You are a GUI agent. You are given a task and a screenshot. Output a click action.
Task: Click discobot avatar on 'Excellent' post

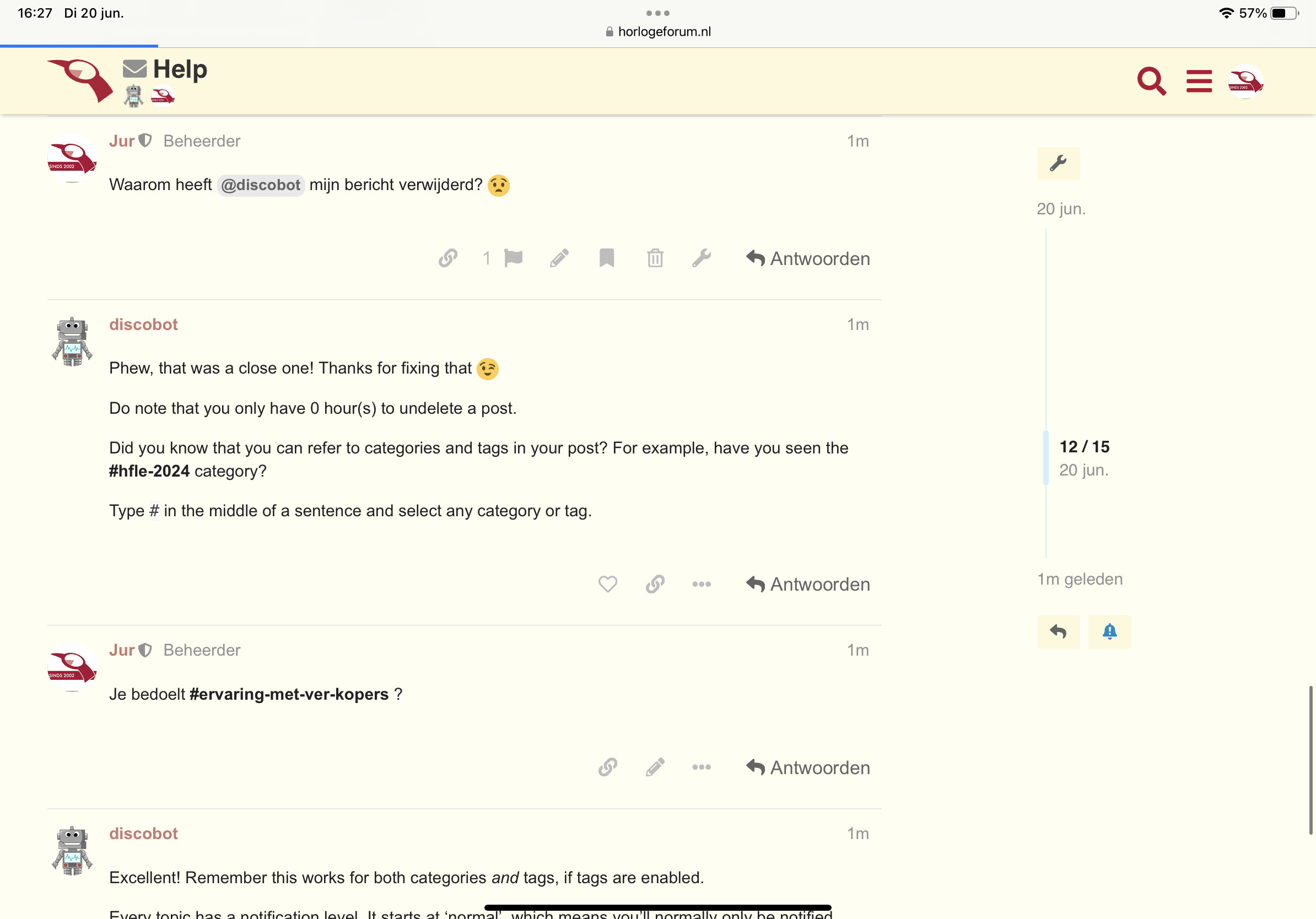pos(72,850)
